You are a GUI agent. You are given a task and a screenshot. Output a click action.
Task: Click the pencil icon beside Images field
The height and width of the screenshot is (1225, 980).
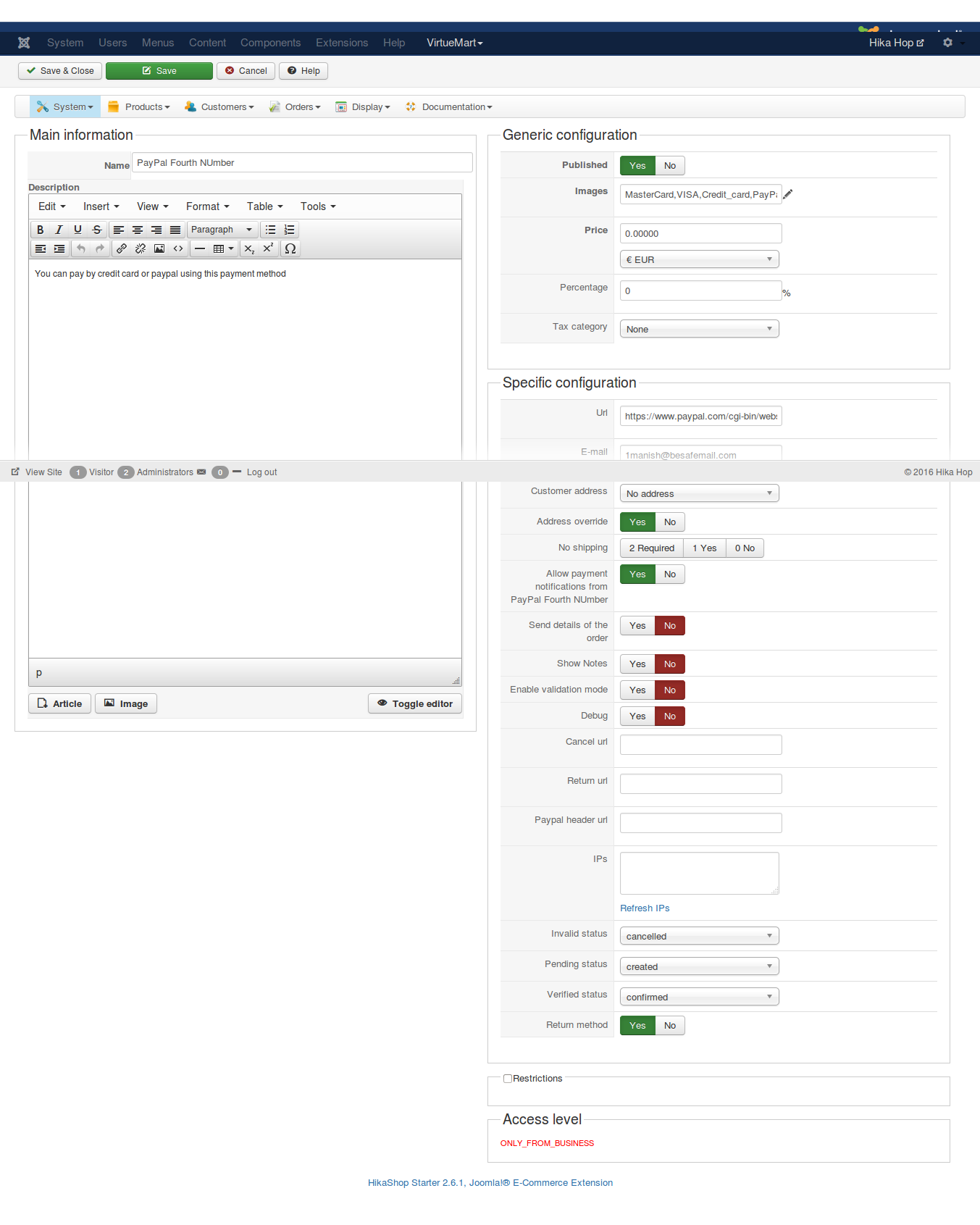788,194
